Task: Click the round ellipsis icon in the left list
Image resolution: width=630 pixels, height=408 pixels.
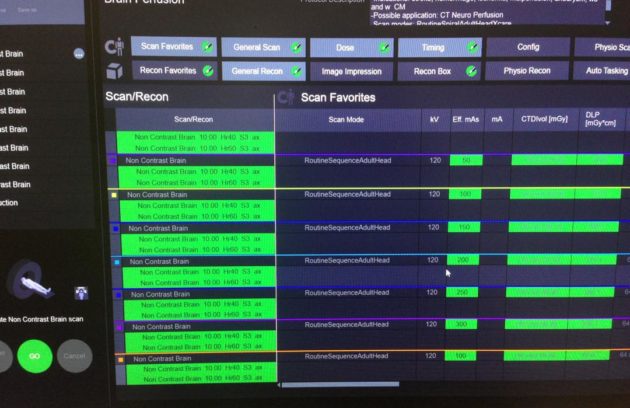Action: (x=79, y=53)
